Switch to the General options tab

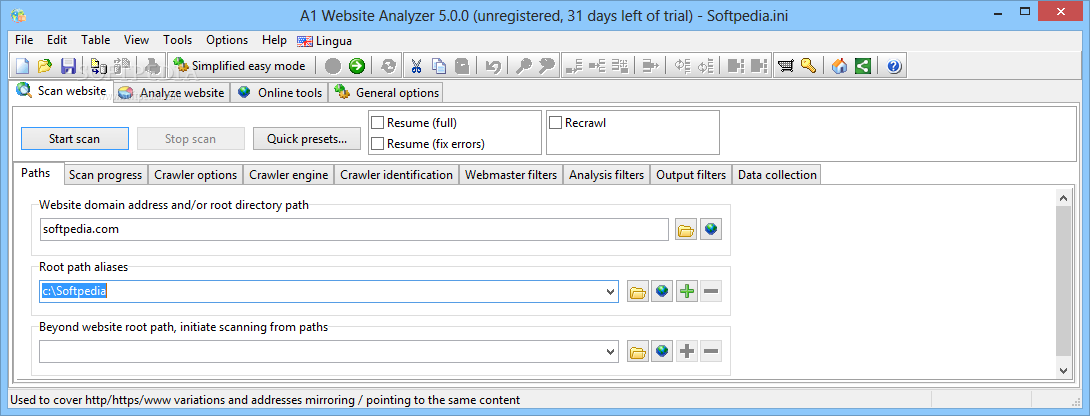click(387, 93)
